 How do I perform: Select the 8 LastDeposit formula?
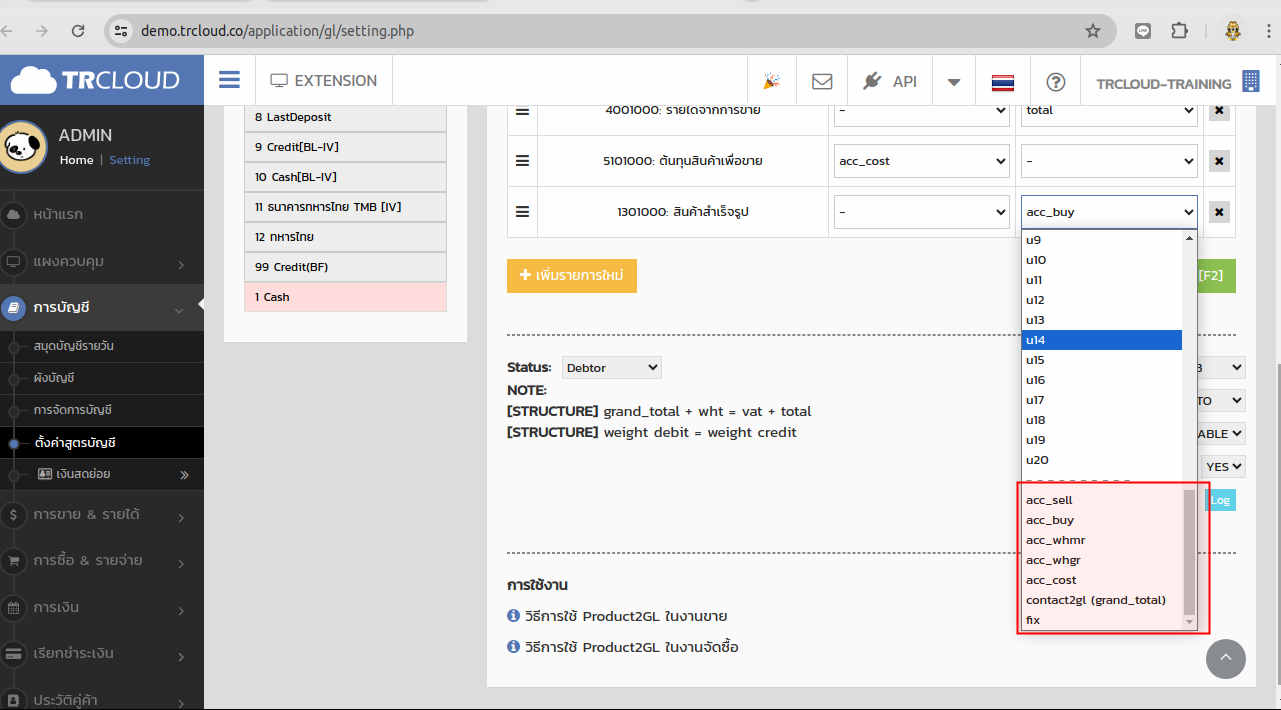tap(345, 117)
